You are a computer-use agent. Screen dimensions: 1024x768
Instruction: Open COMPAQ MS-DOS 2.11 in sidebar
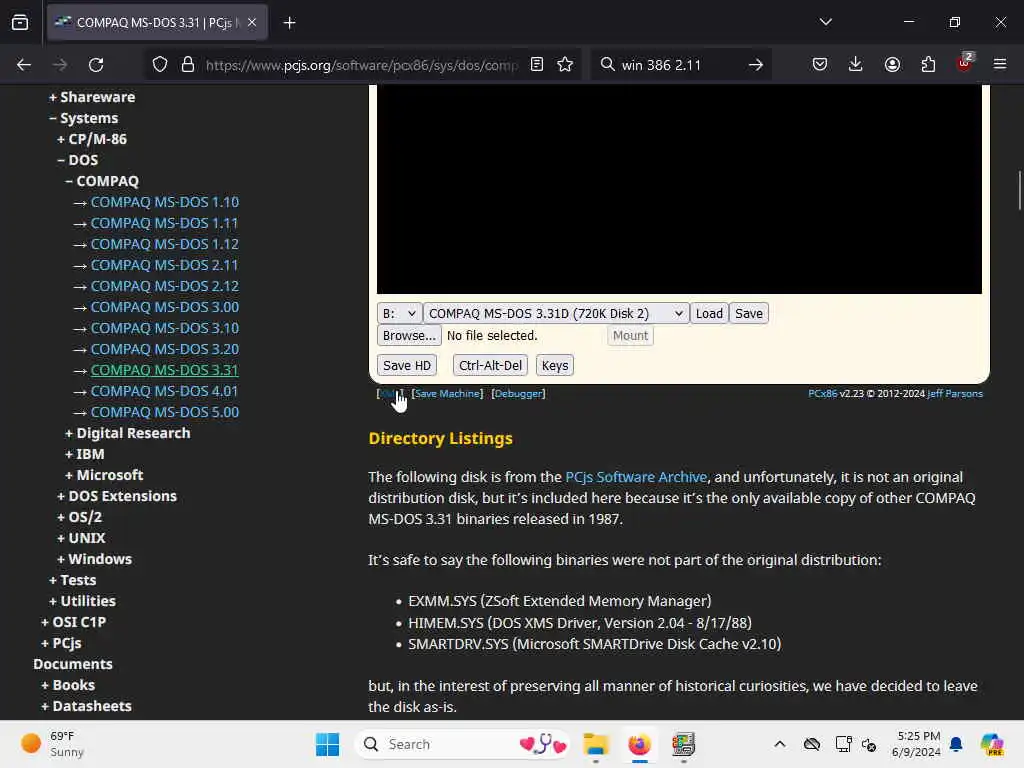pyautogui.click(x=165, y=265)
